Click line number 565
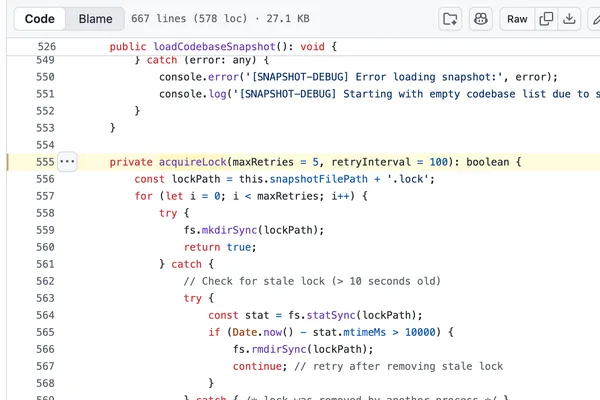 [45, 332]
